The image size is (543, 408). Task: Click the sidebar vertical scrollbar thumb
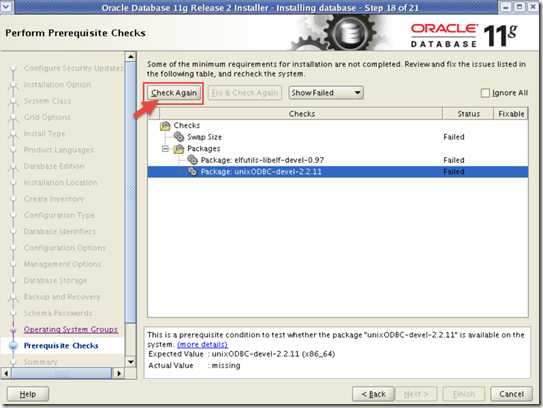pyautogui.click(x=131, y=192)
